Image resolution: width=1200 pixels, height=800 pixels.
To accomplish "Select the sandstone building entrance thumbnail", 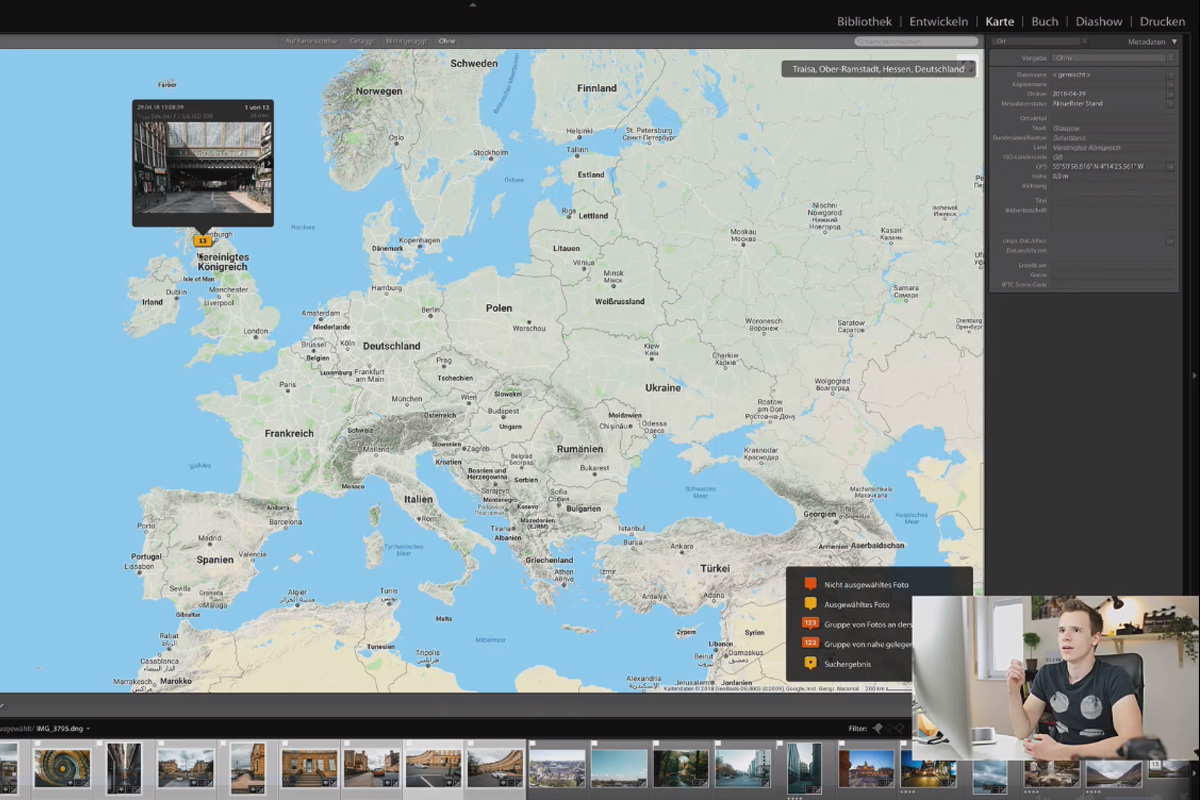I will pyautogui.click(x=309, y=767).
